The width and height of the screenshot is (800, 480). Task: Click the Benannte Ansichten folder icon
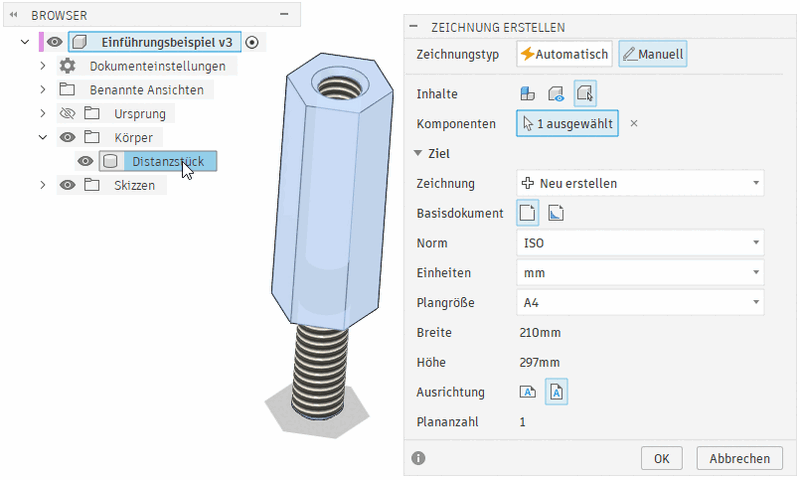click(x=67, y=90)
